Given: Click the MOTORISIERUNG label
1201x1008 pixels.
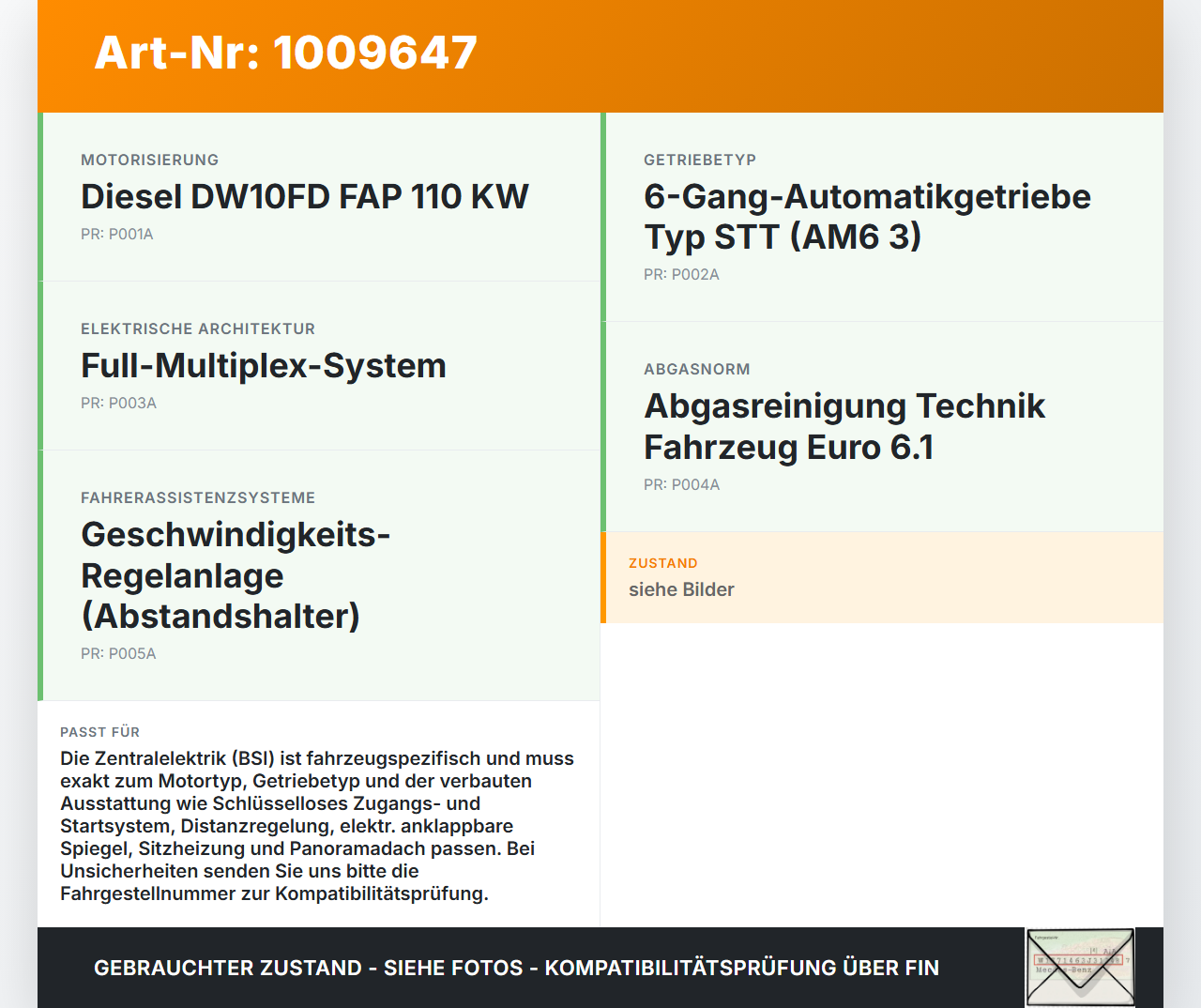Looking at the screenshot, I should [150, 160].
